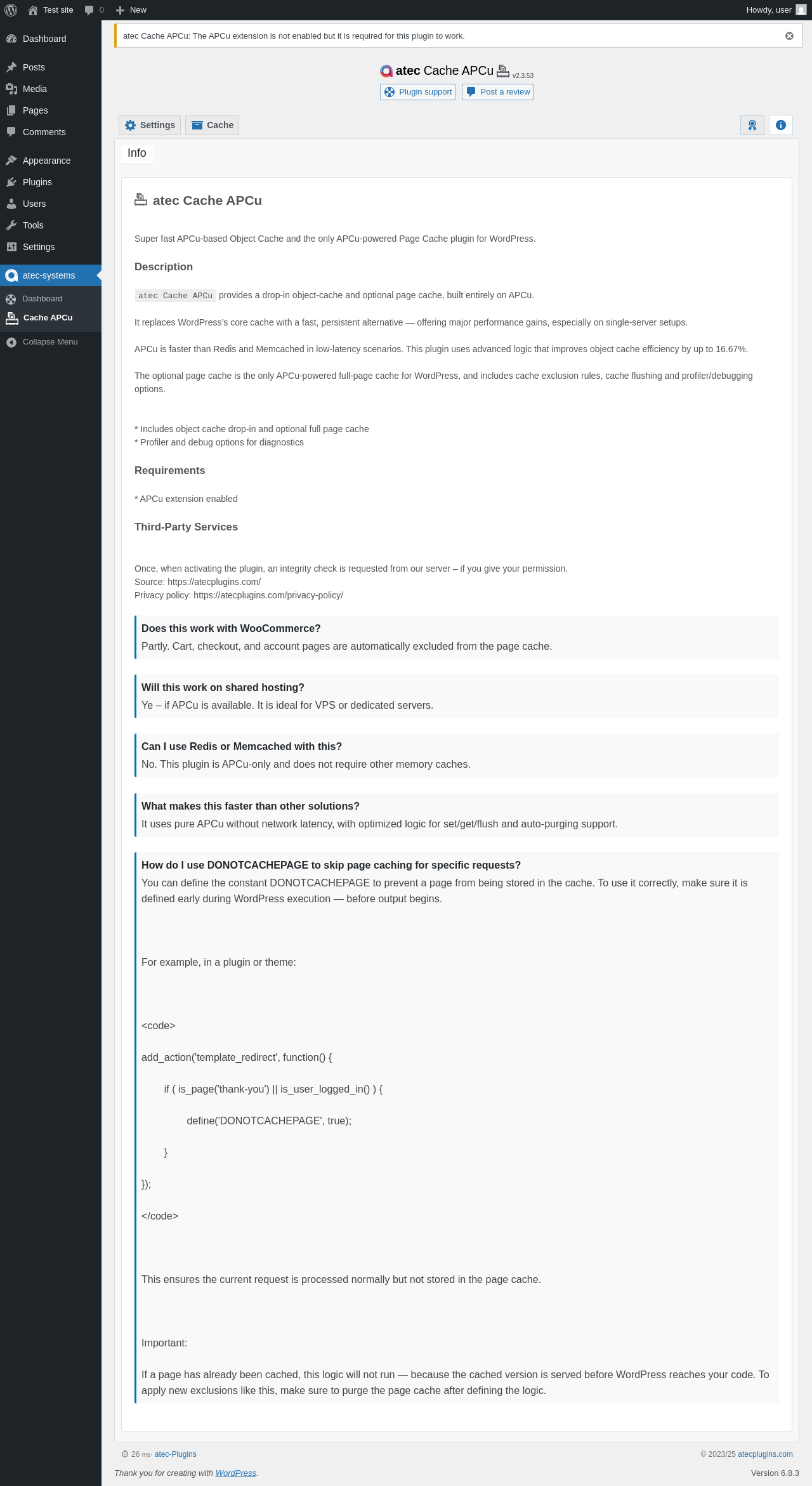The width and height of the screenshot is (812, 1486).
Task: Open the comments bubble in admin bar
Action: tap(94, 10)
